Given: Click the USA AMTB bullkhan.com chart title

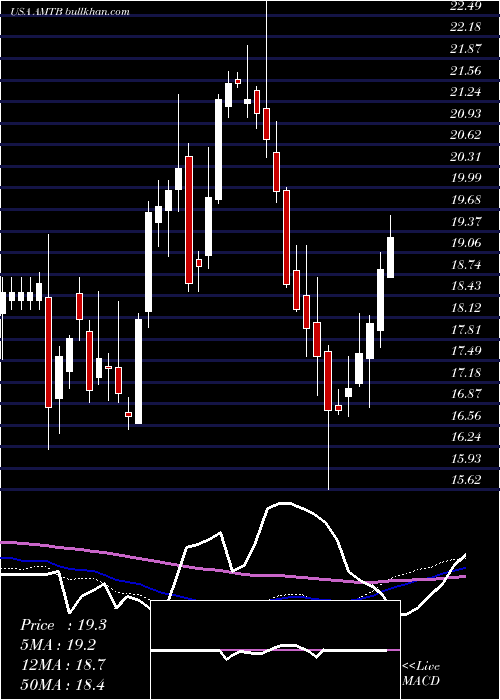Looking at the screenshot, I should point(71,11).
